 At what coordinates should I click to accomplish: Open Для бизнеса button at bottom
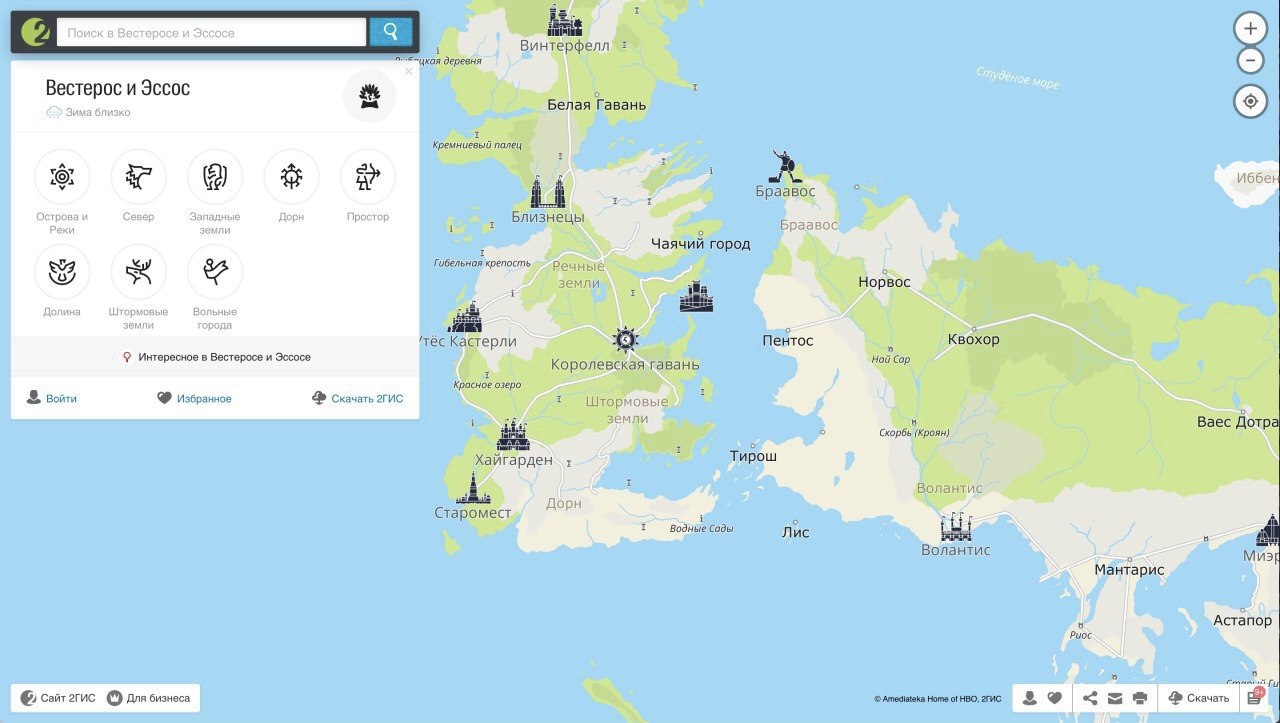coord(150,698)
